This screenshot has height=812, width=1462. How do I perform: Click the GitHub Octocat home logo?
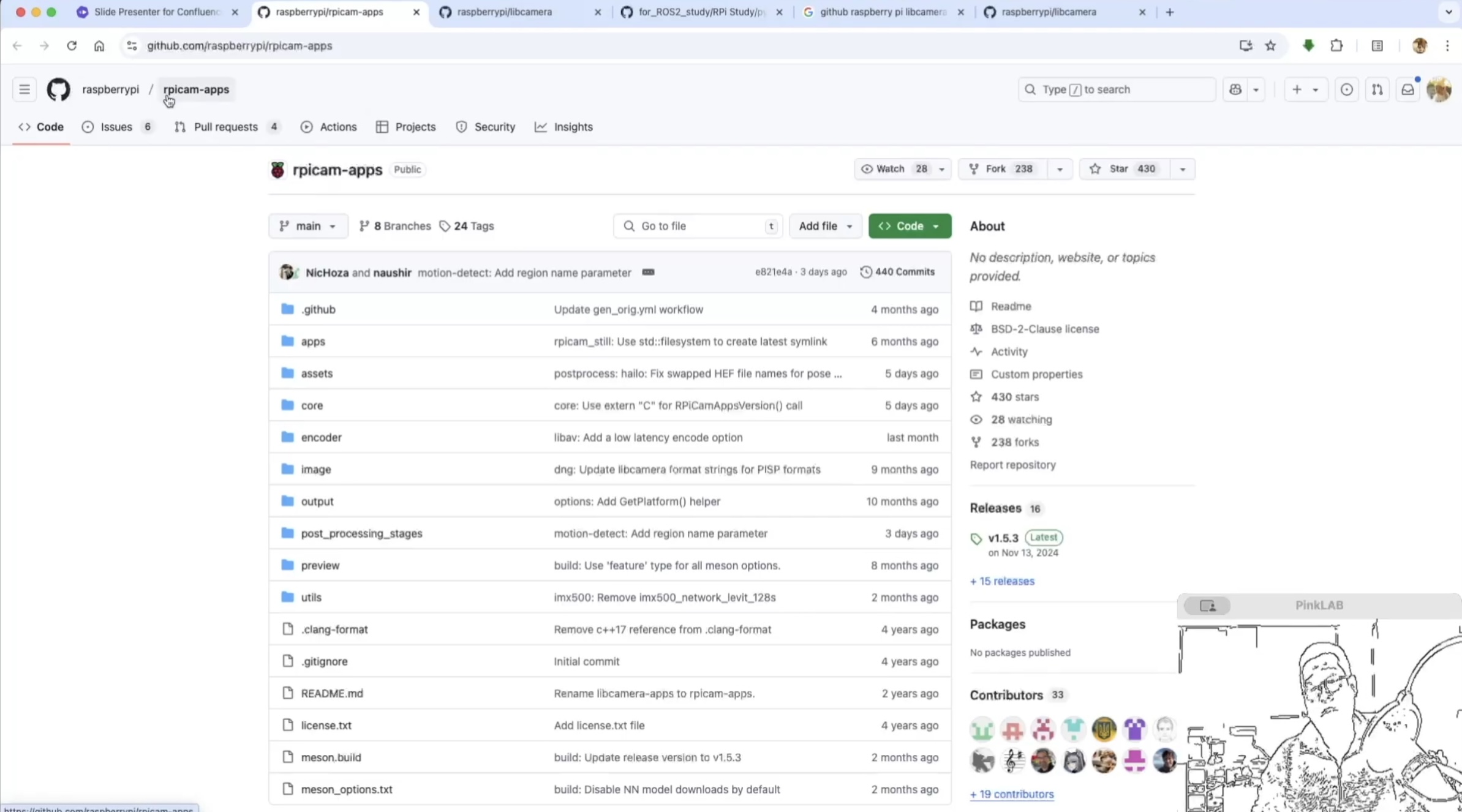(58, 89)
